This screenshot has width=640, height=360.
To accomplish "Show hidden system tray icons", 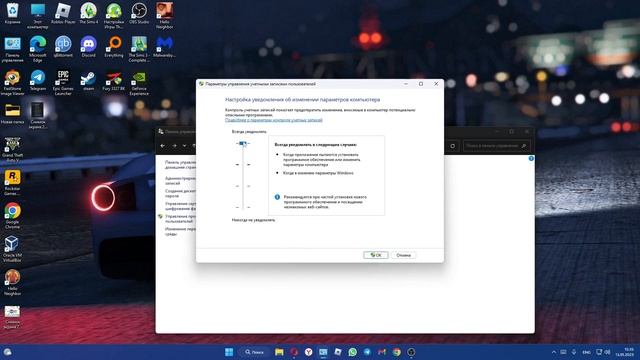I will pos(553,352).
